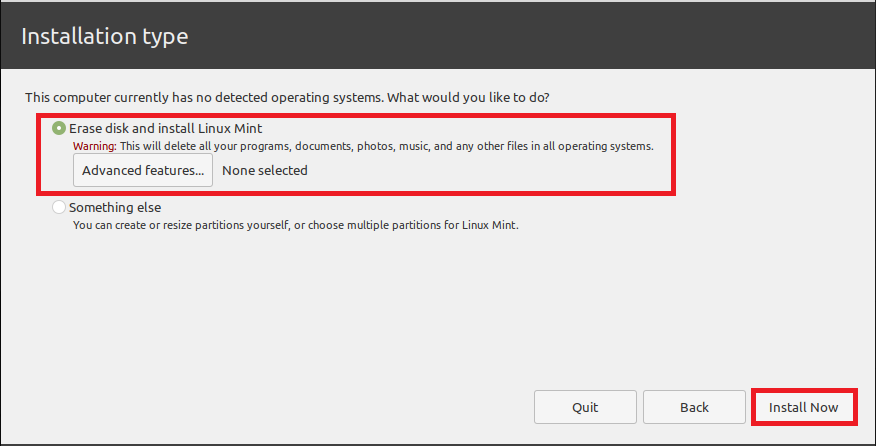
Task: Open Advanced features options
Action: 143,170
